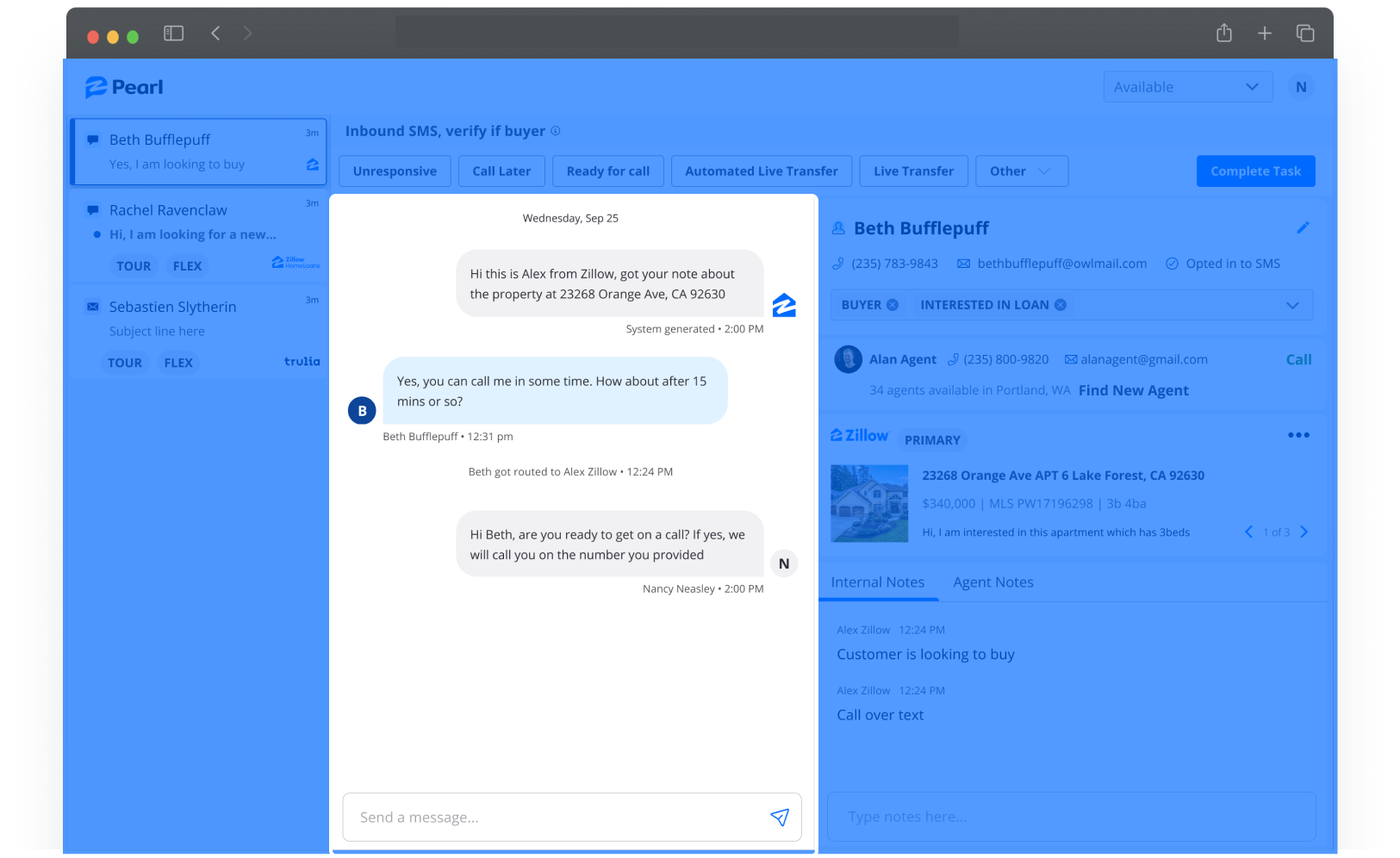1400x858 pixels.
Task: Click the Opted in to SMS check icon
Action: (1172, 264)
